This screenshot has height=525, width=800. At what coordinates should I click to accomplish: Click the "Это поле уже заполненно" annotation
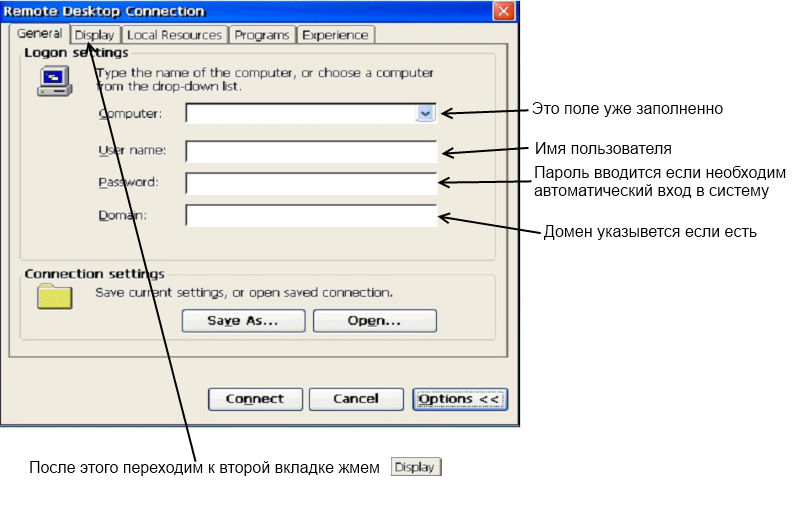point(627,109)
